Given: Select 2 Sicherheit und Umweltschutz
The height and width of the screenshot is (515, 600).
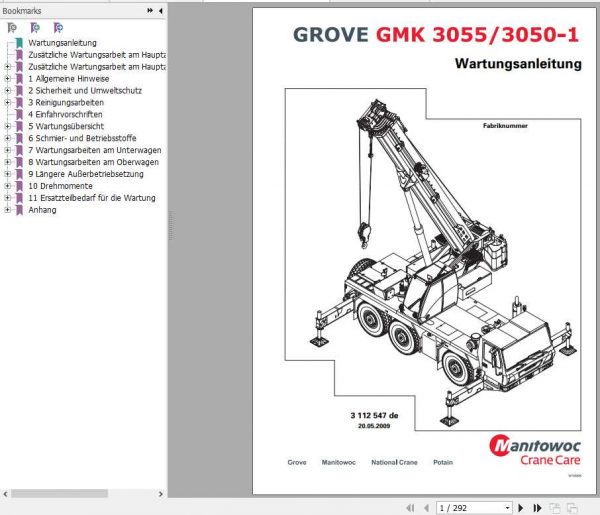Looking at the screenshot, I should point(85,90).
